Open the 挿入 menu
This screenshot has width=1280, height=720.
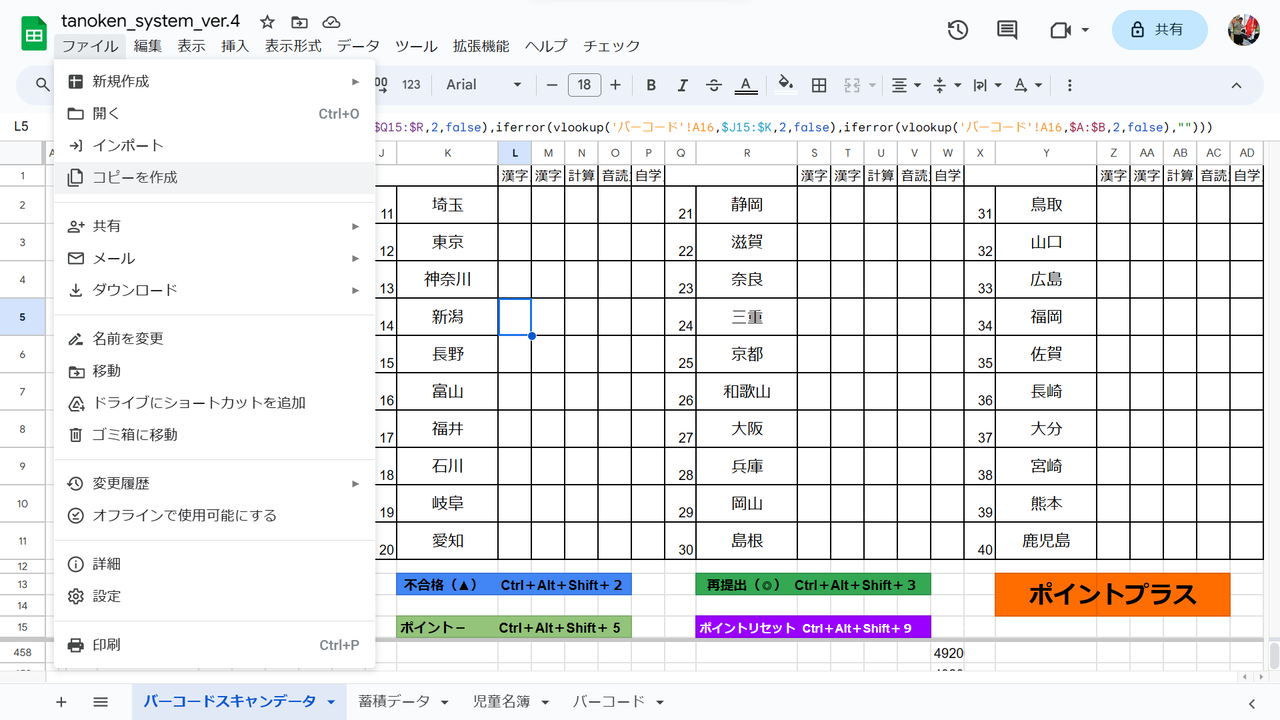pyautogui.click(x=235, y=46)
